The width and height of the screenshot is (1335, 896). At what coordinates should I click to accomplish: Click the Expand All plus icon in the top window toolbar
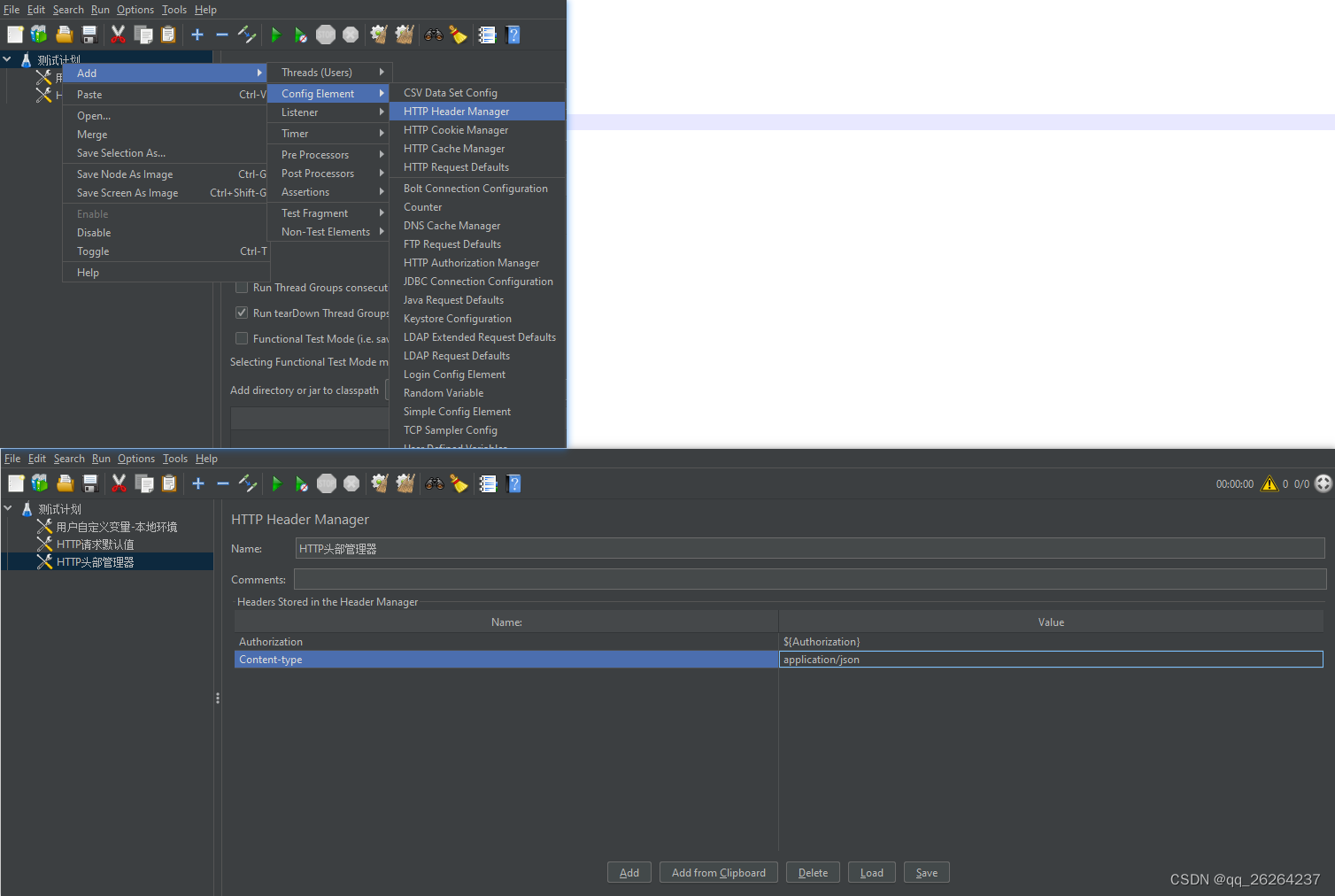coord(197,35)
